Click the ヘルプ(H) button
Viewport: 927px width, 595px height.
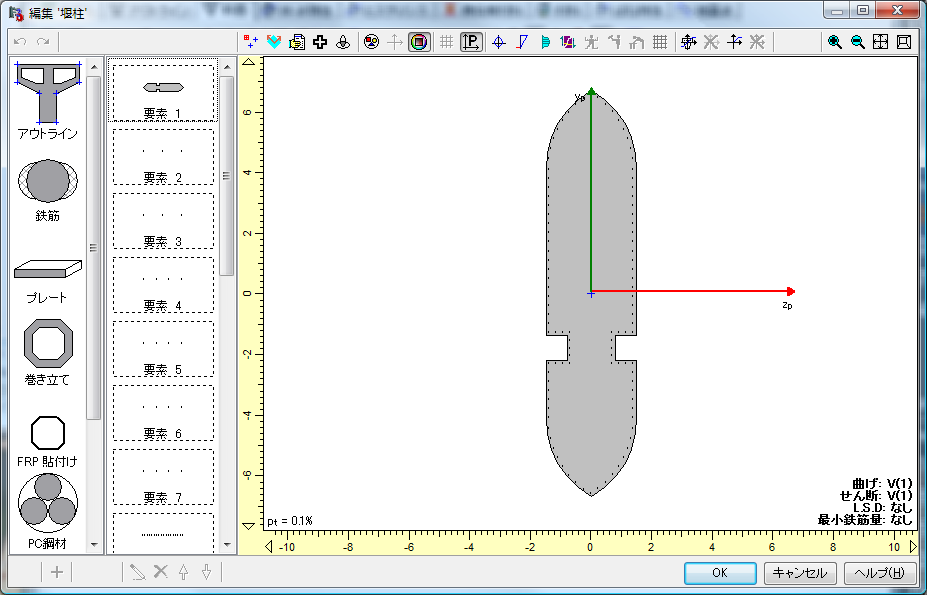pyautogui.click(x=880, y=573)
